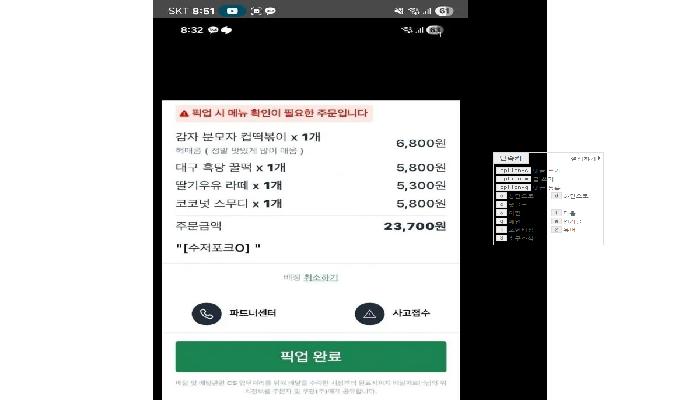Click the 주문금액 23,700원 total row
This screenshot has width=700, height=400.
[311, 226]
